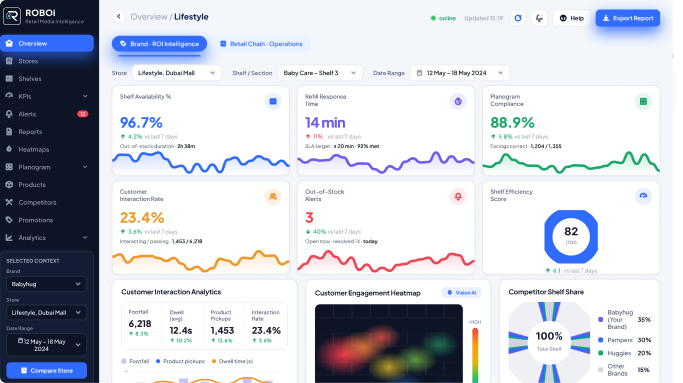Click the Other Brands legend entry
The width and height of the screenshot is (683, 383).
click(624, 370)
